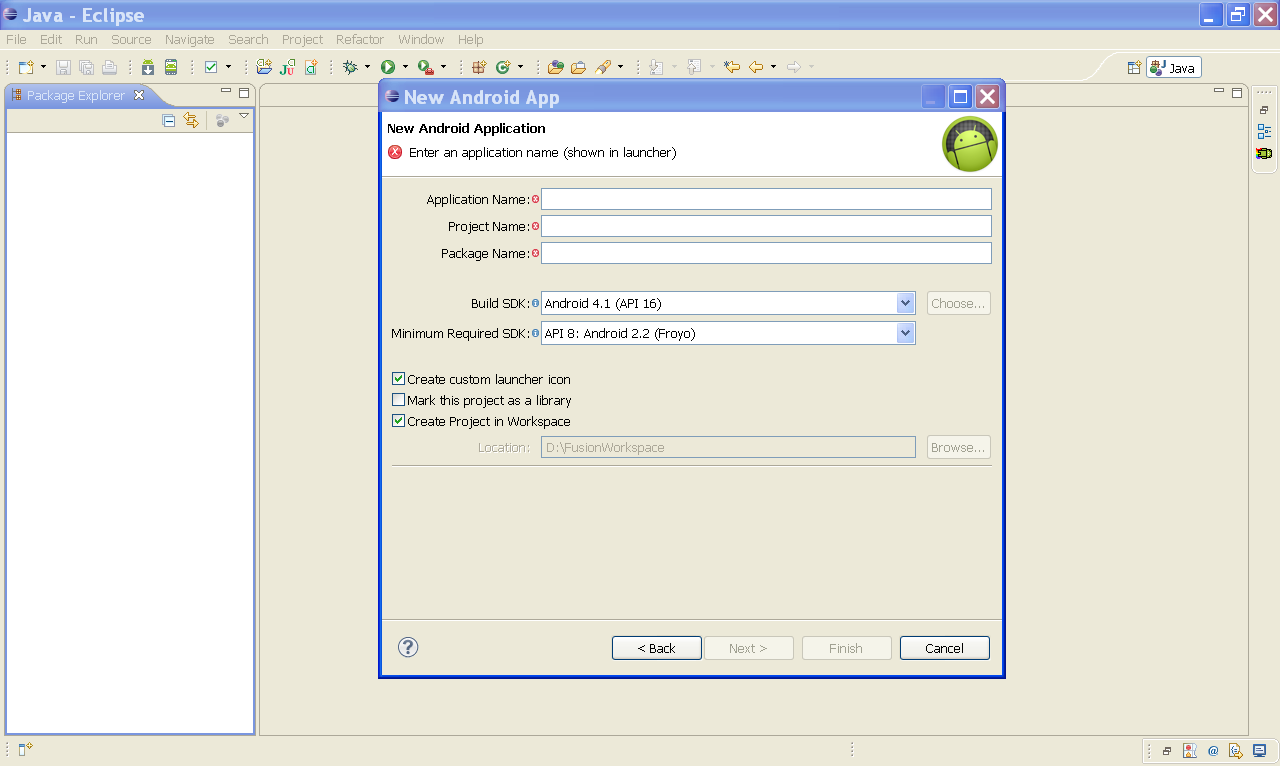Cancel the New Android App dialog

pos(944,648)
